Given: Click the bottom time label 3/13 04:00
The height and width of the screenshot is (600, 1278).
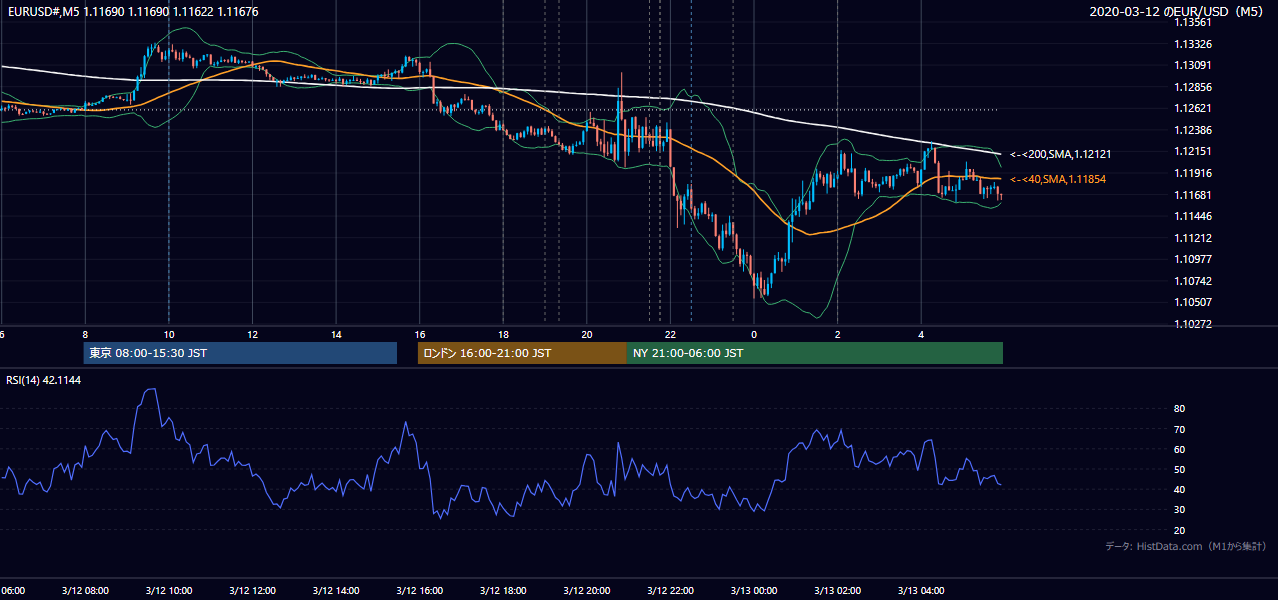Looking at the screenshot, I should click(x=921, y=591).
